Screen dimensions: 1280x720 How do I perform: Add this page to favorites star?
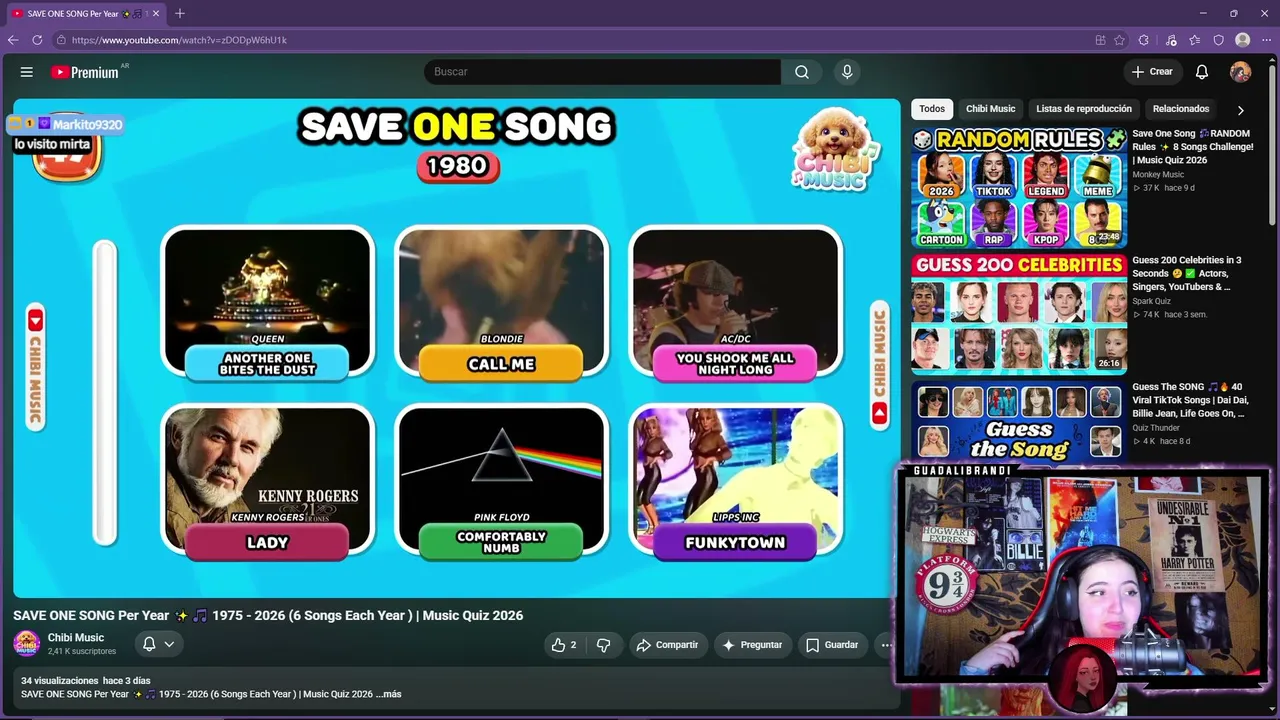1119,40
